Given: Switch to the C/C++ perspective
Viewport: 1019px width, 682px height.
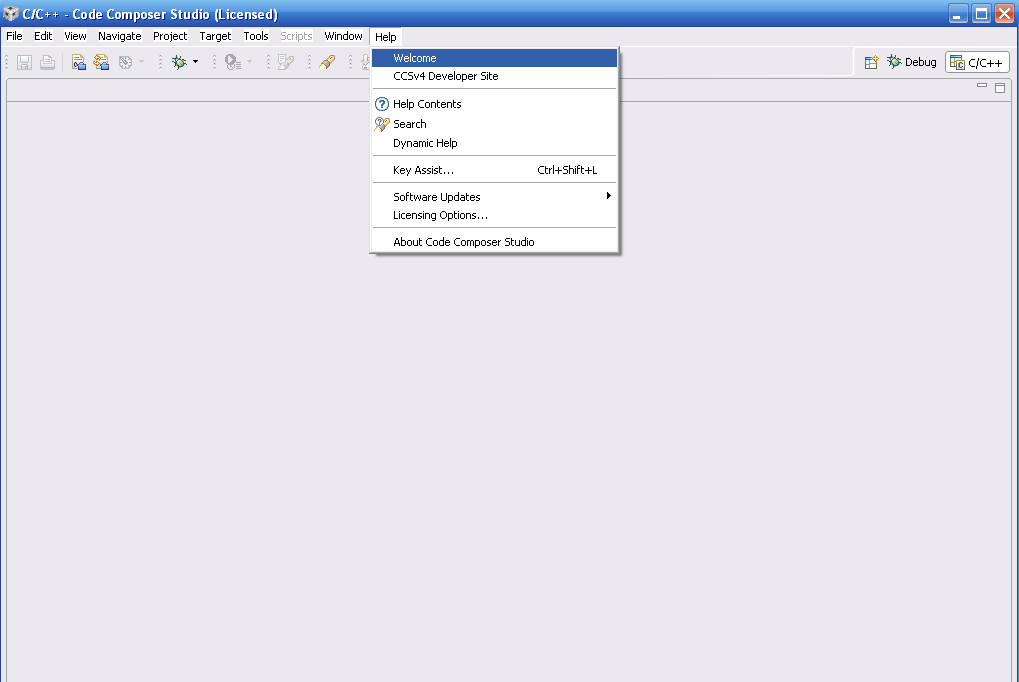Looking at the screenshot, I should [x=977, y=62].
